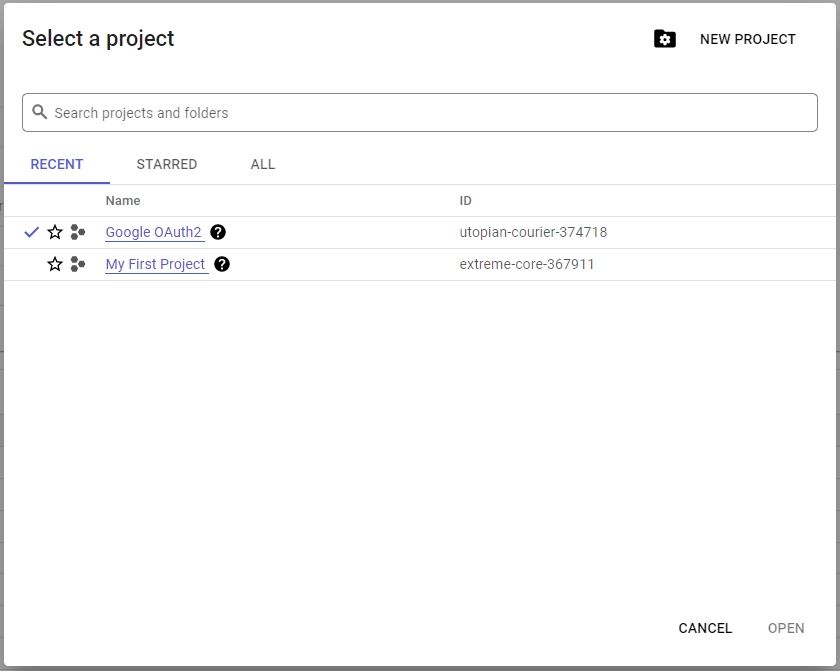Switch to the STARRED tab
The width and height of the screenshot is (840, 671).
[167, 164]
